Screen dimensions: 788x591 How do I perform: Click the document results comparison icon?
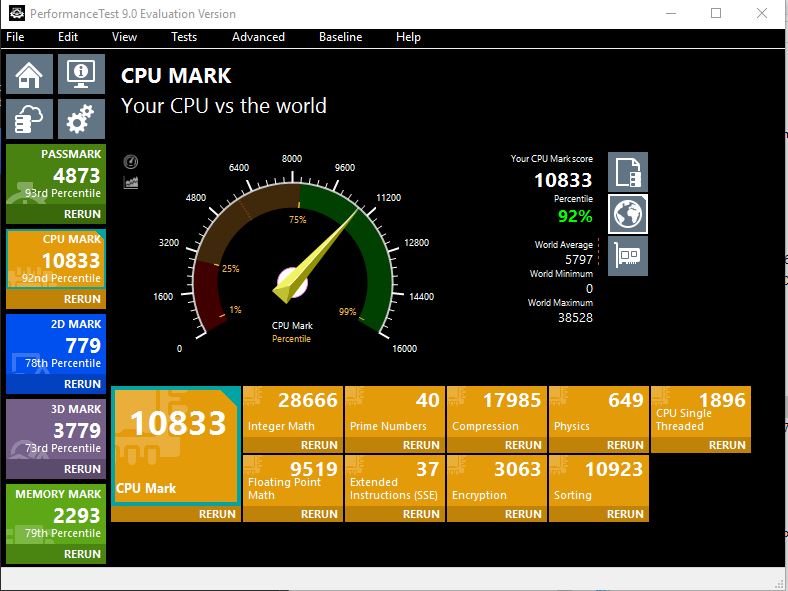point(628,172)
